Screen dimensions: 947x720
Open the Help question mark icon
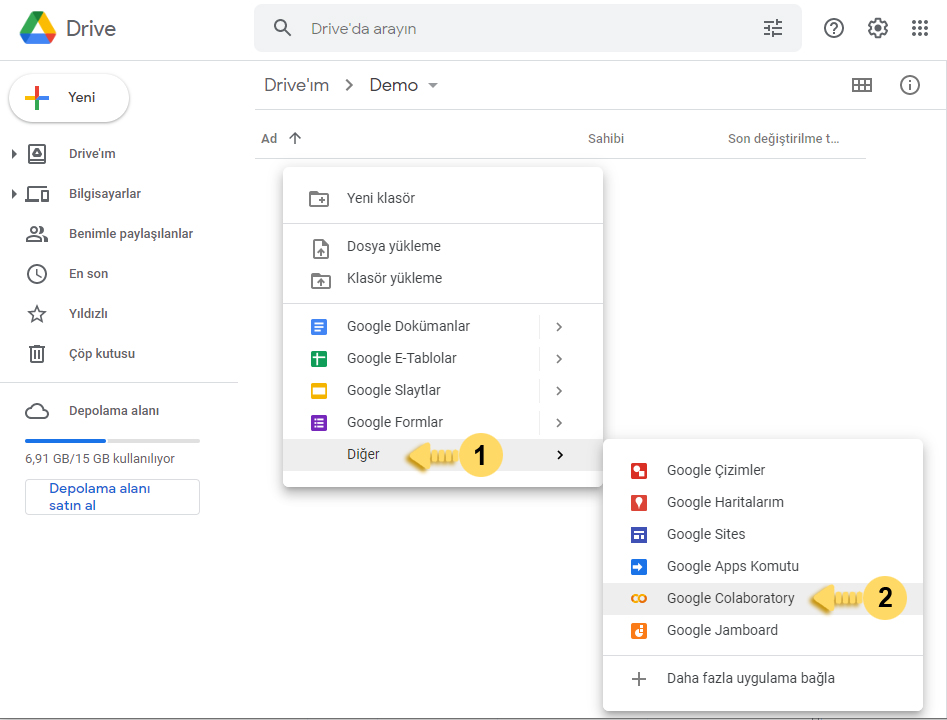pos(833,28)
